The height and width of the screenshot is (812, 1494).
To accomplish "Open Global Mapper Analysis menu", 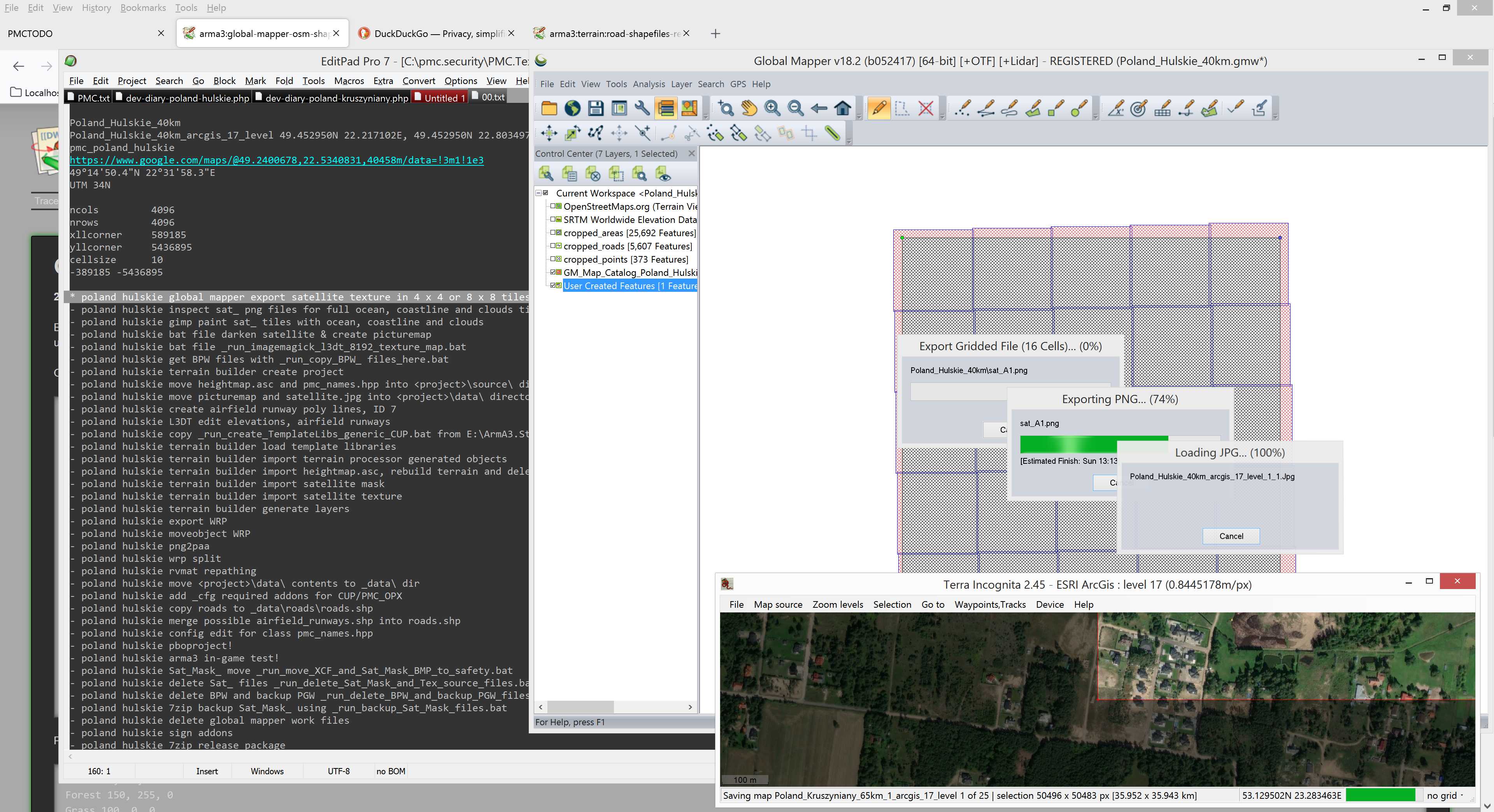I will pyautogui.click(x=649, y=84).
